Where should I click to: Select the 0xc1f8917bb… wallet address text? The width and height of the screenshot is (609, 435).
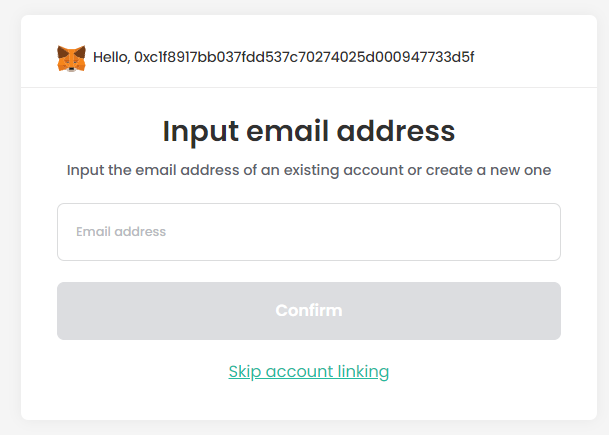click(304, 57)
